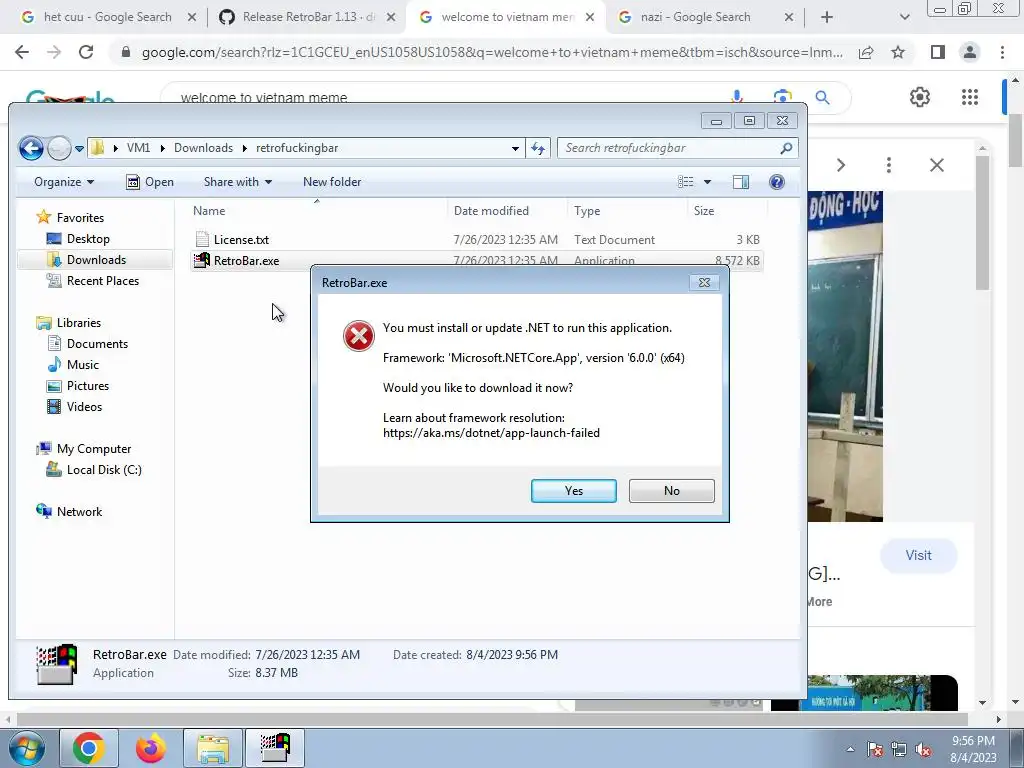Open the Music library

(73, 364)
